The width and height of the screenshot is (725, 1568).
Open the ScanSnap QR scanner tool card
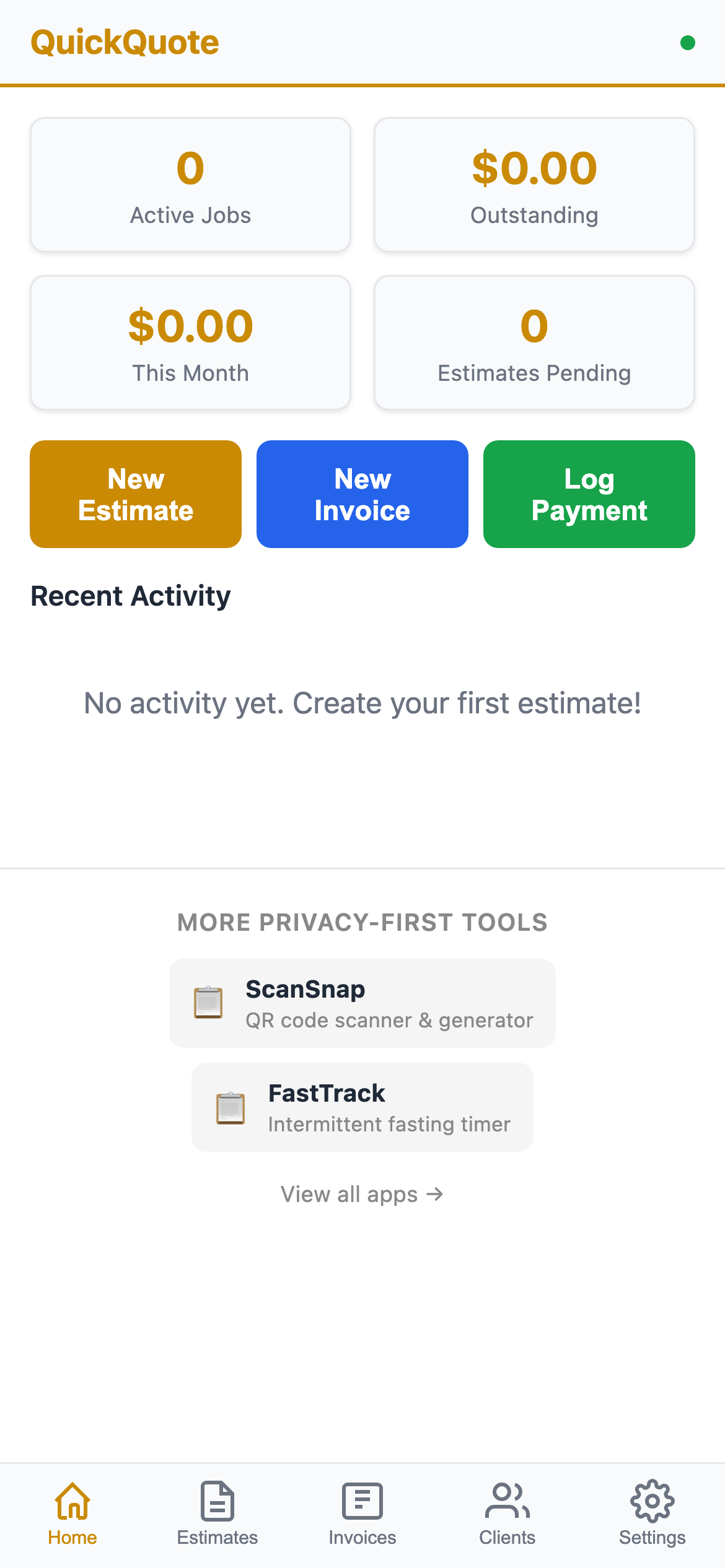pyautogui.click(x=362, y=1003)
